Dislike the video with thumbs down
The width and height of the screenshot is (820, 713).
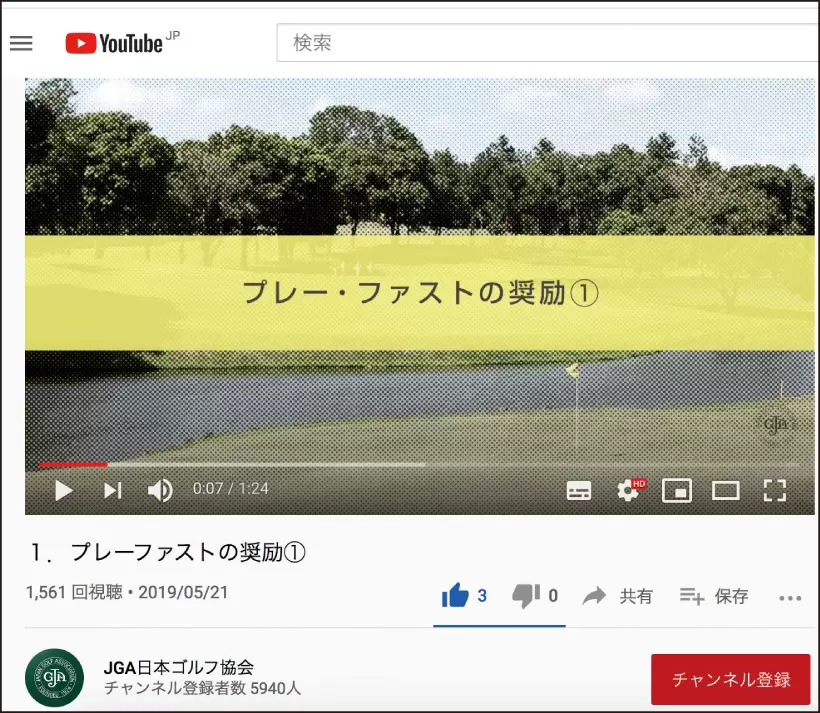[x=526, y=596]
